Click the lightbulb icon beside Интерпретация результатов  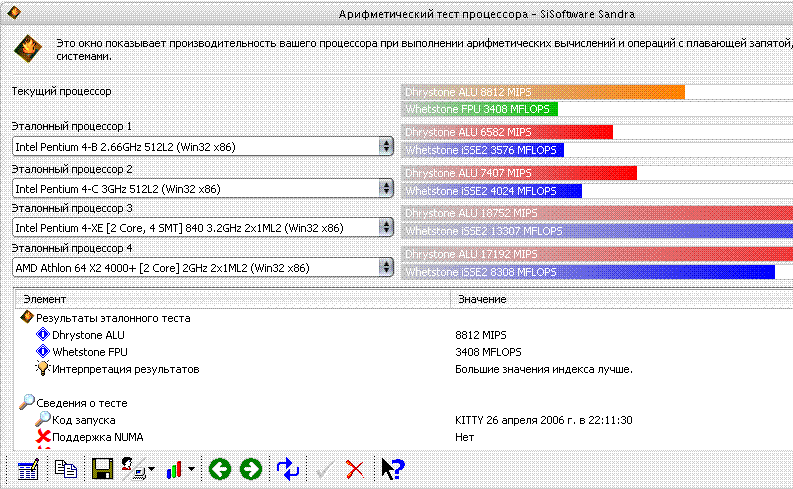(42, 368)
